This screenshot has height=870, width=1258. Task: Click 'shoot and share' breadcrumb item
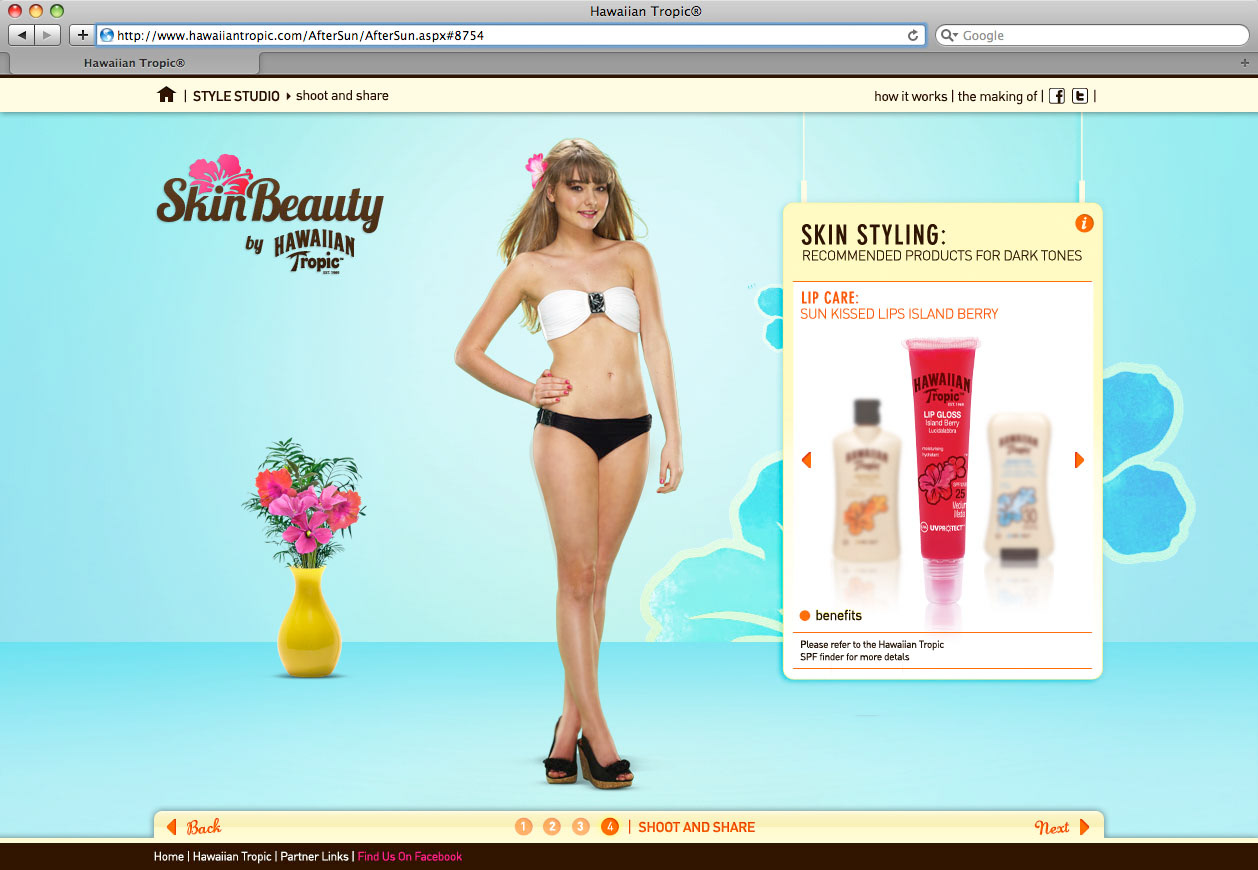[x=342, y=96]
